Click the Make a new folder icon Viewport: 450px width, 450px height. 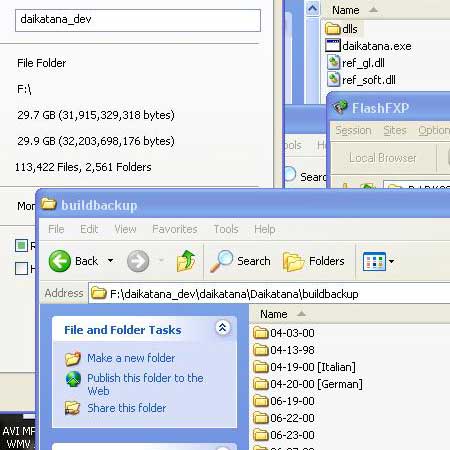tap(73, 359)
